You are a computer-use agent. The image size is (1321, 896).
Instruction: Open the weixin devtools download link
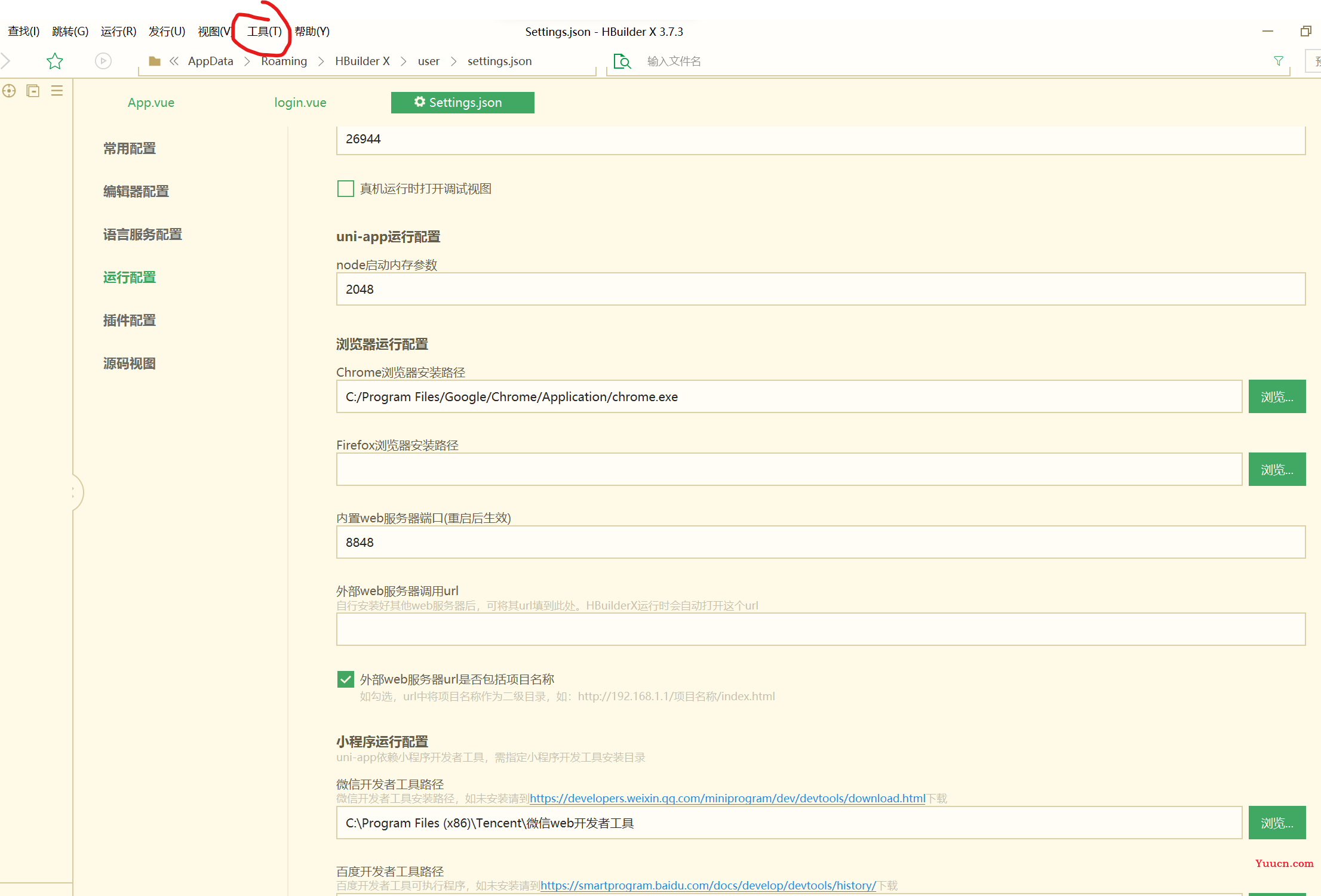pyautogui.click(x=727, y=799)
